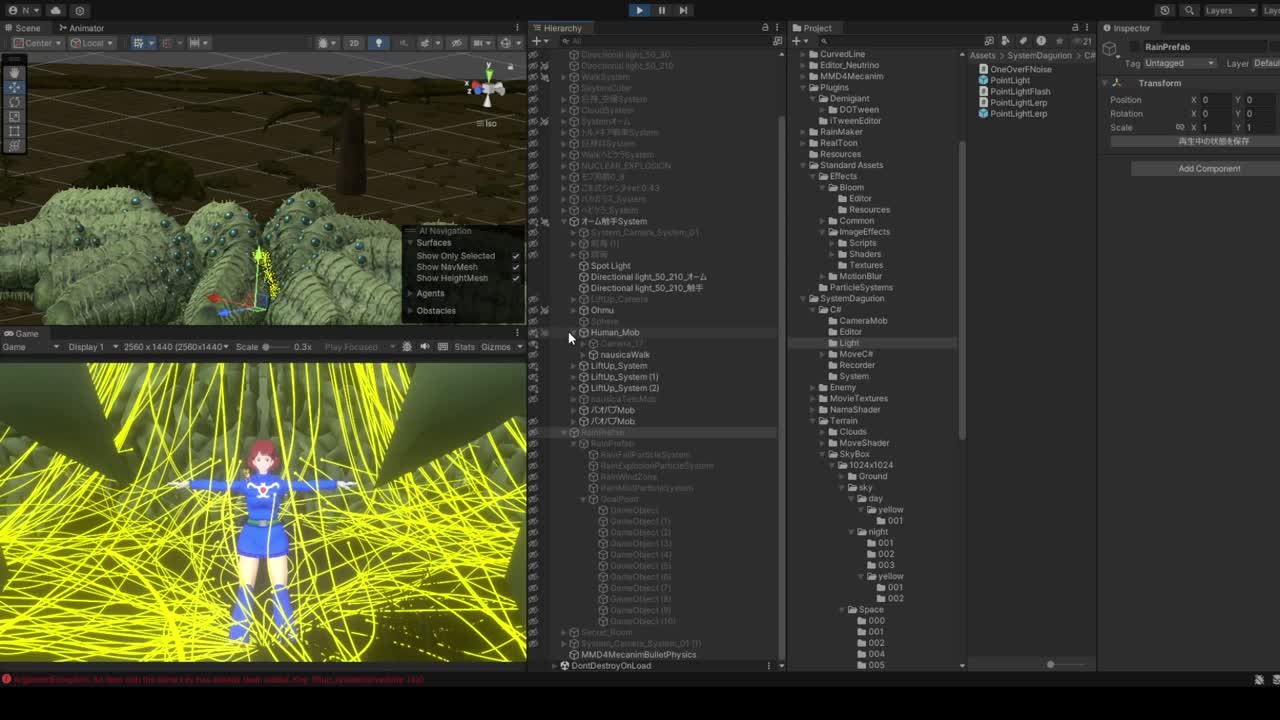Start Play mode with the play button
This screenshot has height=720, width=1280.
639,10
